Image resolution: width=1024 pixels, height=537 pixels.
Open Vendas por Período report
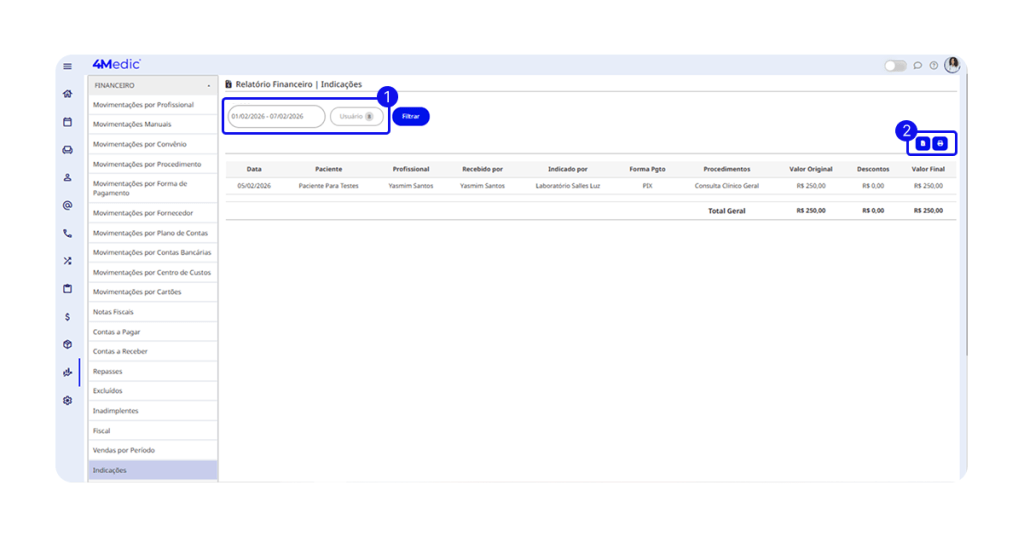point(152,450)
